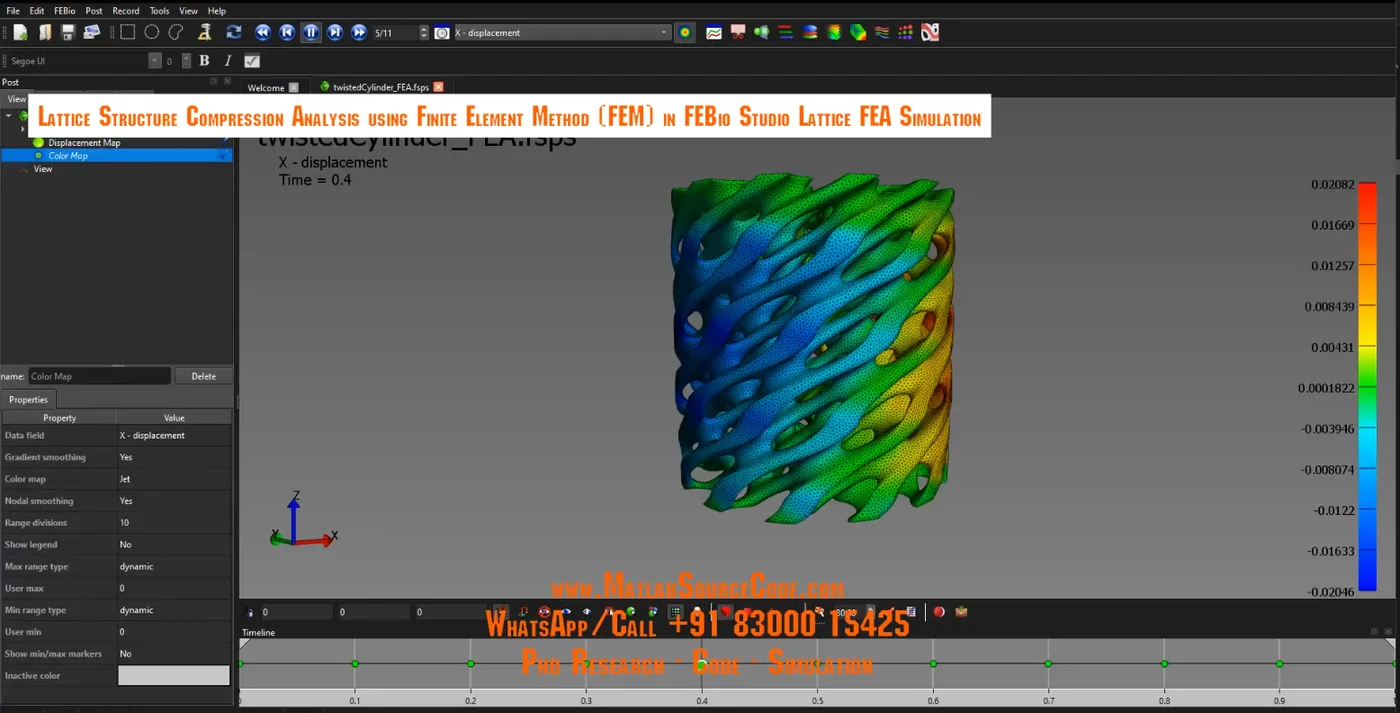Viewport: 1400px width, 713px height.
Task: Click the Color map Jet value
Action: [x=174, y=479]
